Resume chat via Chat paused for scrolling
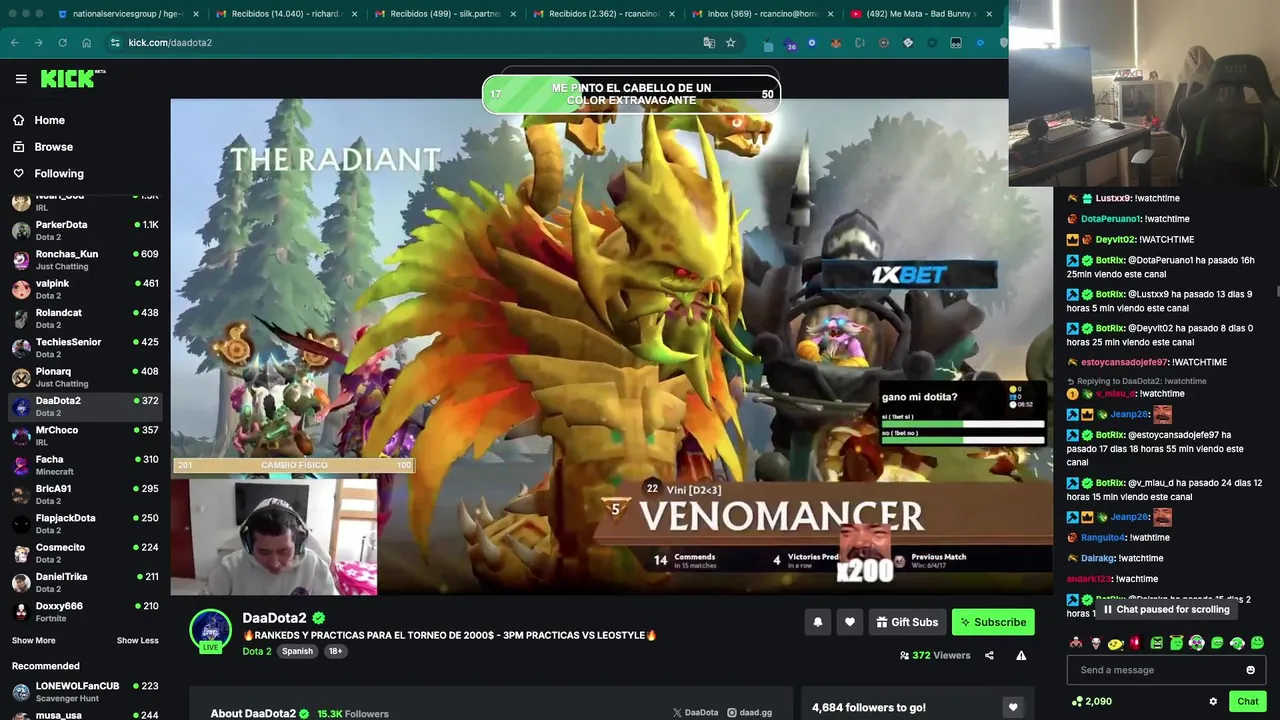Screen dimensions: 1280x720 (x=1166, y=609)
